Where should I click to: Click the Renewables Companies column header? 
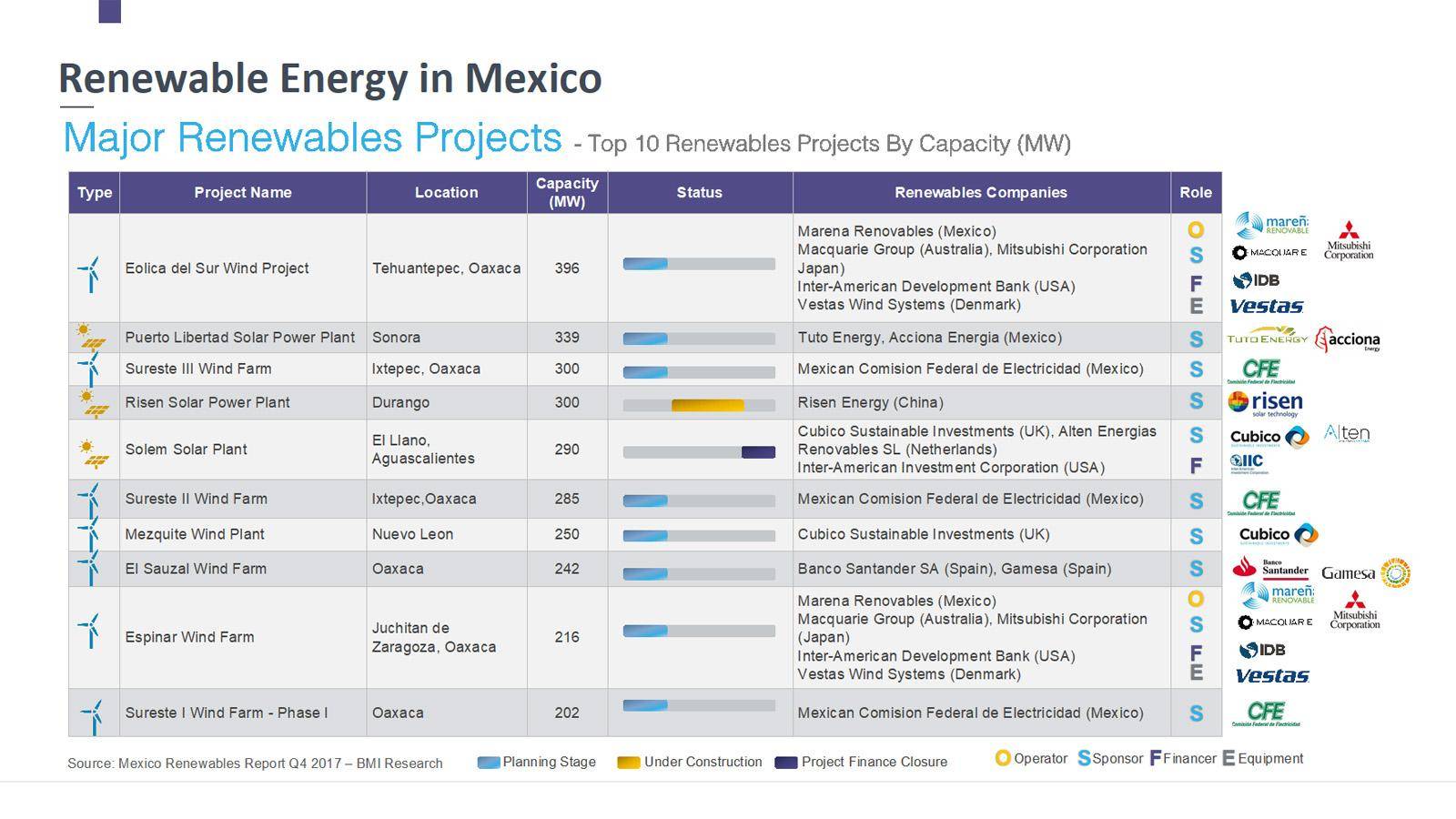tap(980, 192)
